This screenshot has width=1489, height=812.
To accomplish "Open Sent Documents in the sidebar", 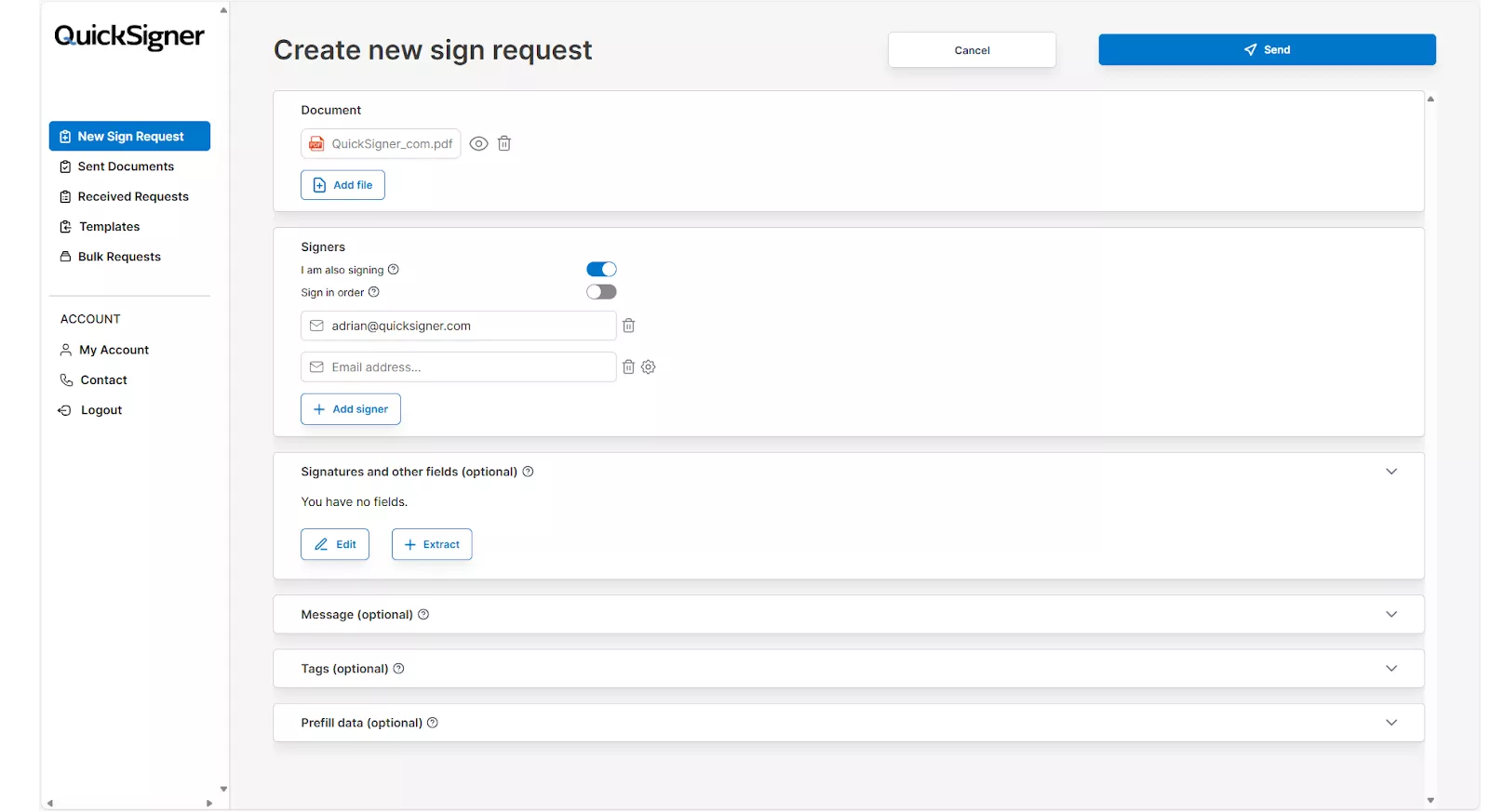I will click(x=126, y=166).
